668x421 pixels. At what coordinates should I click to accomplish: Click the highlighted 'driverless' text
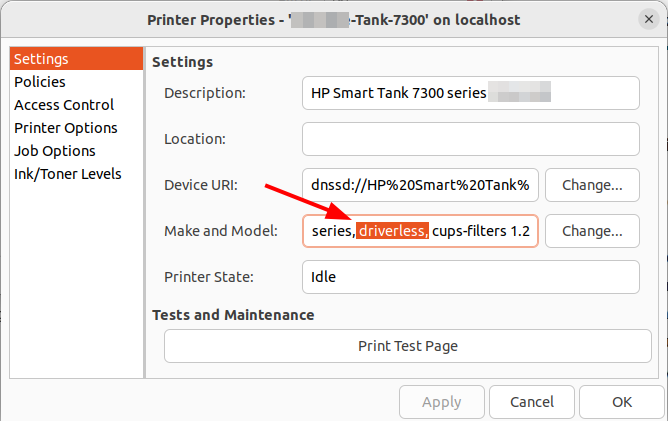[394, 231]
